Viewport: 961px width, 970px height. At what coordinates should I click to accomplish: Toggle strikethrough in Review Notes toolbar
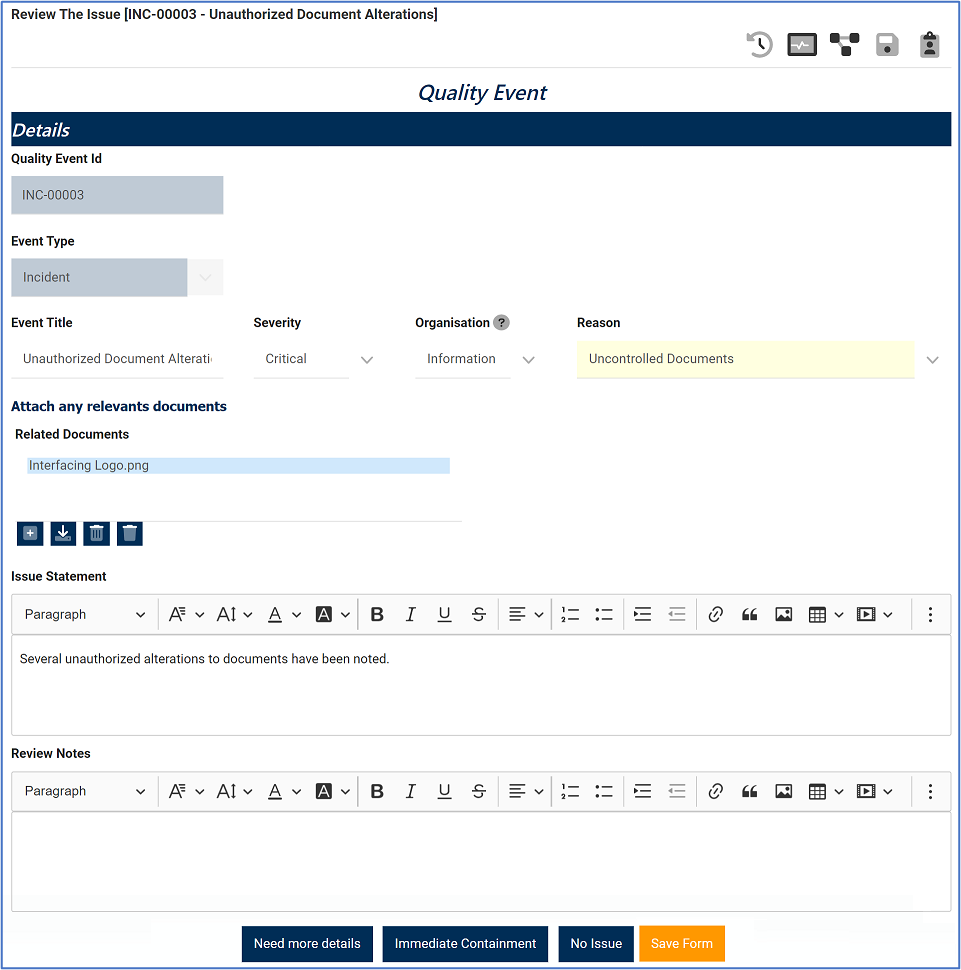click(x=478, y=791)
